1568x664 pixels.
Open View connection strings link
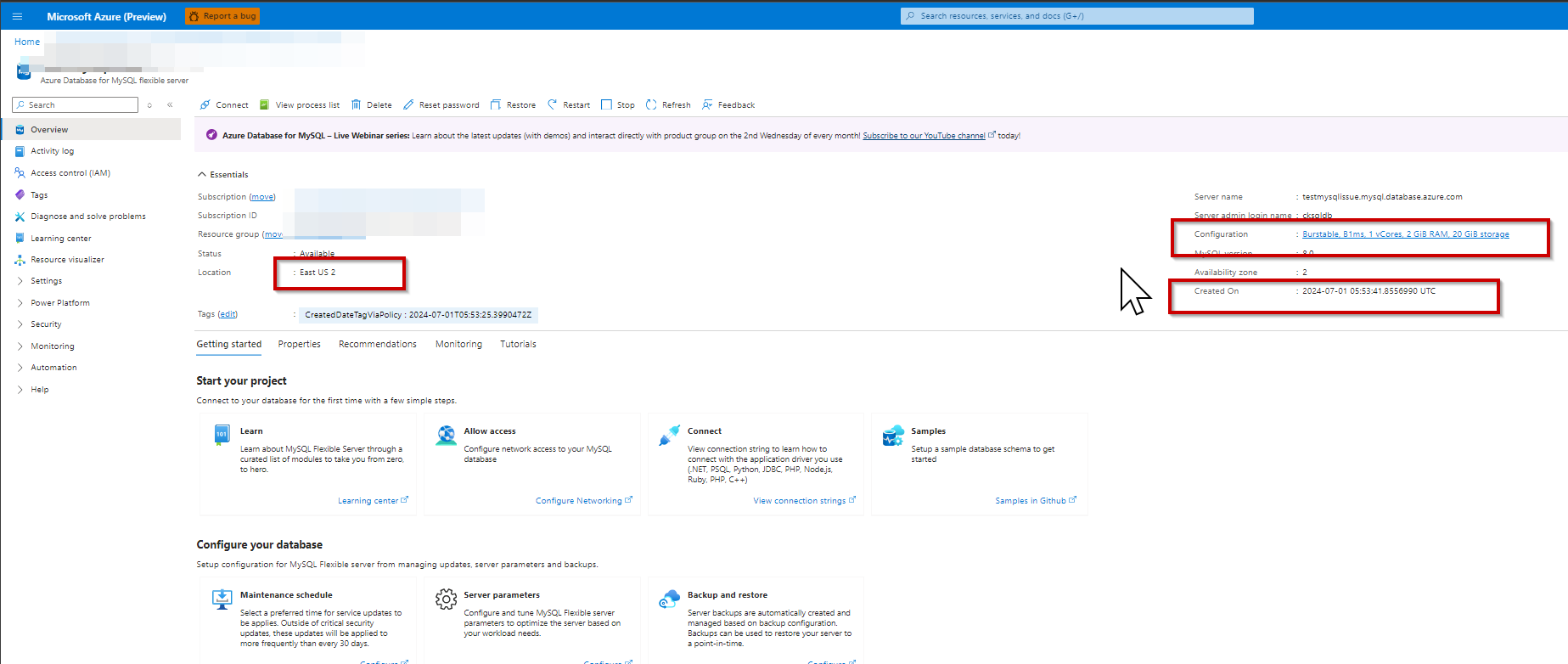point(804,501)
